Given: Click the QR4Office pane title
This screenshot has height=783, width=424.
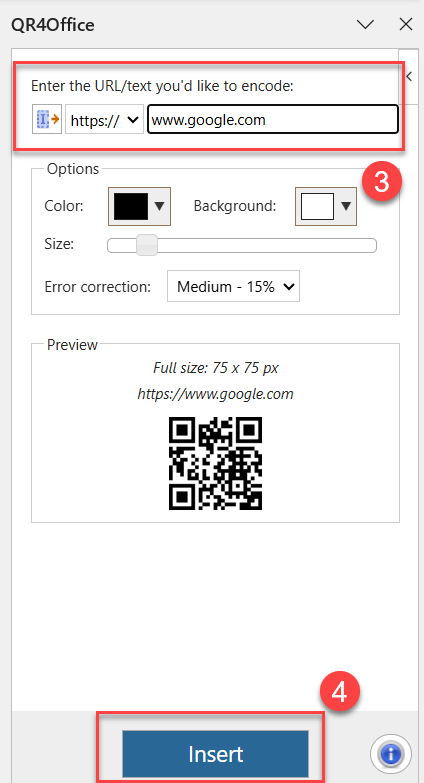Looking at the screenshot, I should click(x=52, y=24).
